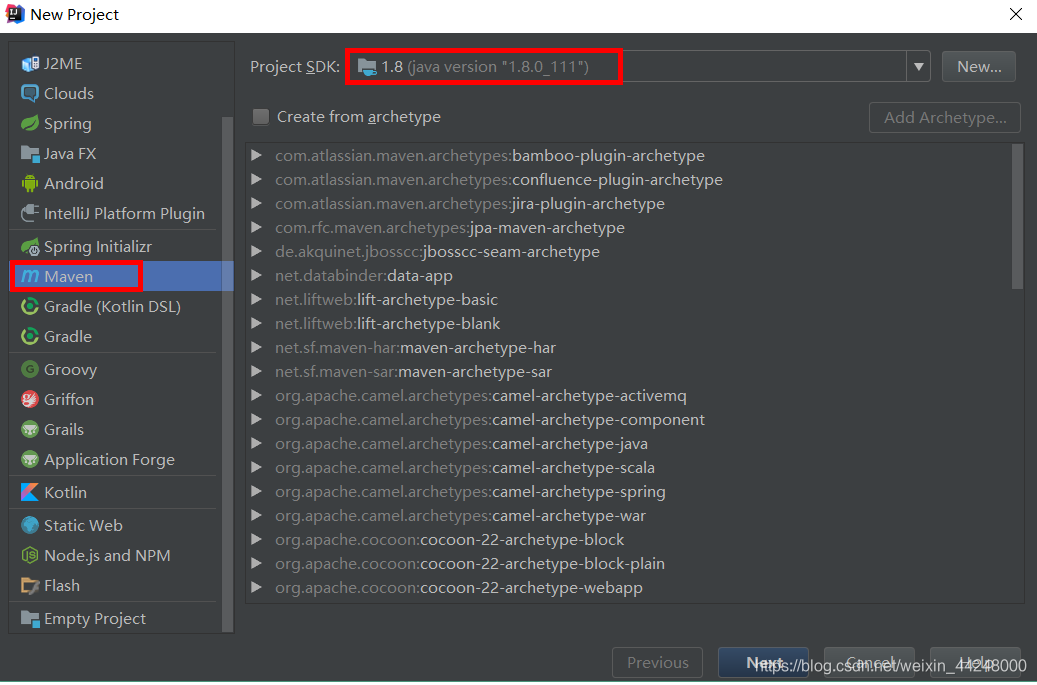The width and height of the screenshot is (1037, 685).
Task: Choose the Spring leaf icon
Action: coord(30,124)
